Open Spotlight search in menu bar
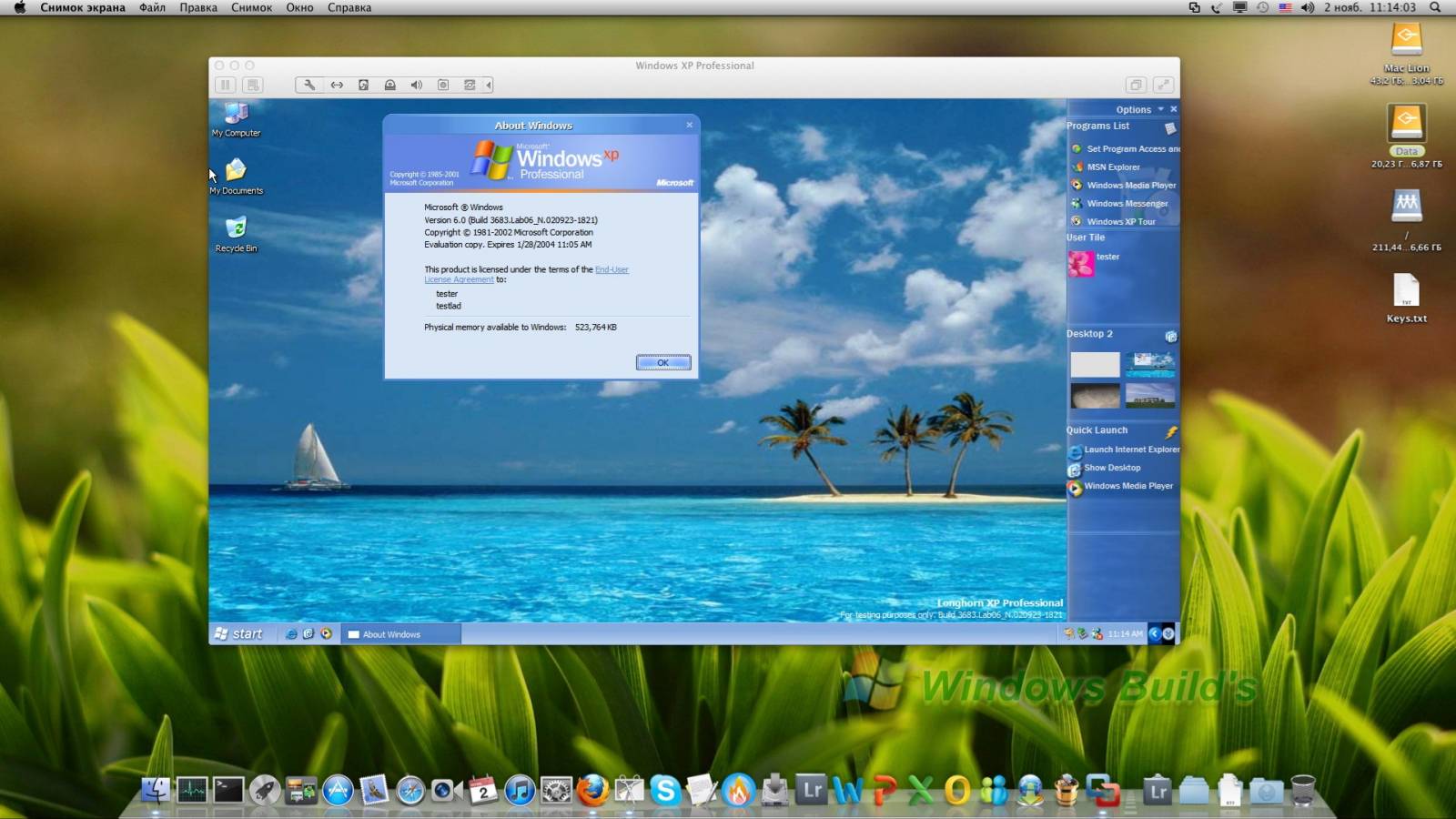This screenshot has height=819, width=1456. 1435,7
